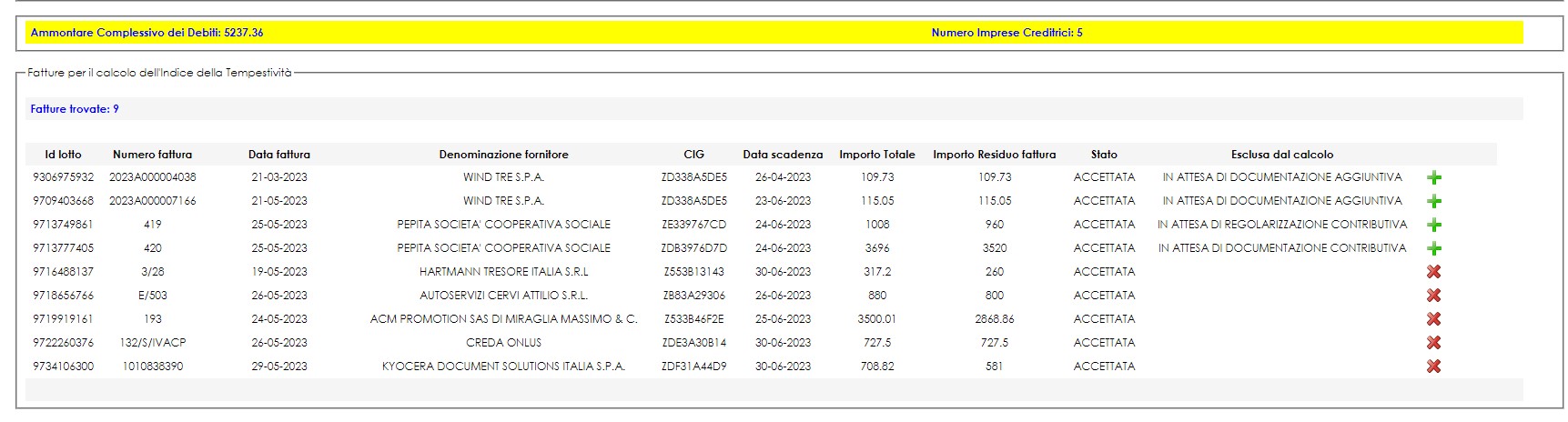Image resolution: width=1568 pixels, height=422 pixels.
Task: Exclude HARTMANN TRESORE invoice with red X
Action: click(1433, 272)
